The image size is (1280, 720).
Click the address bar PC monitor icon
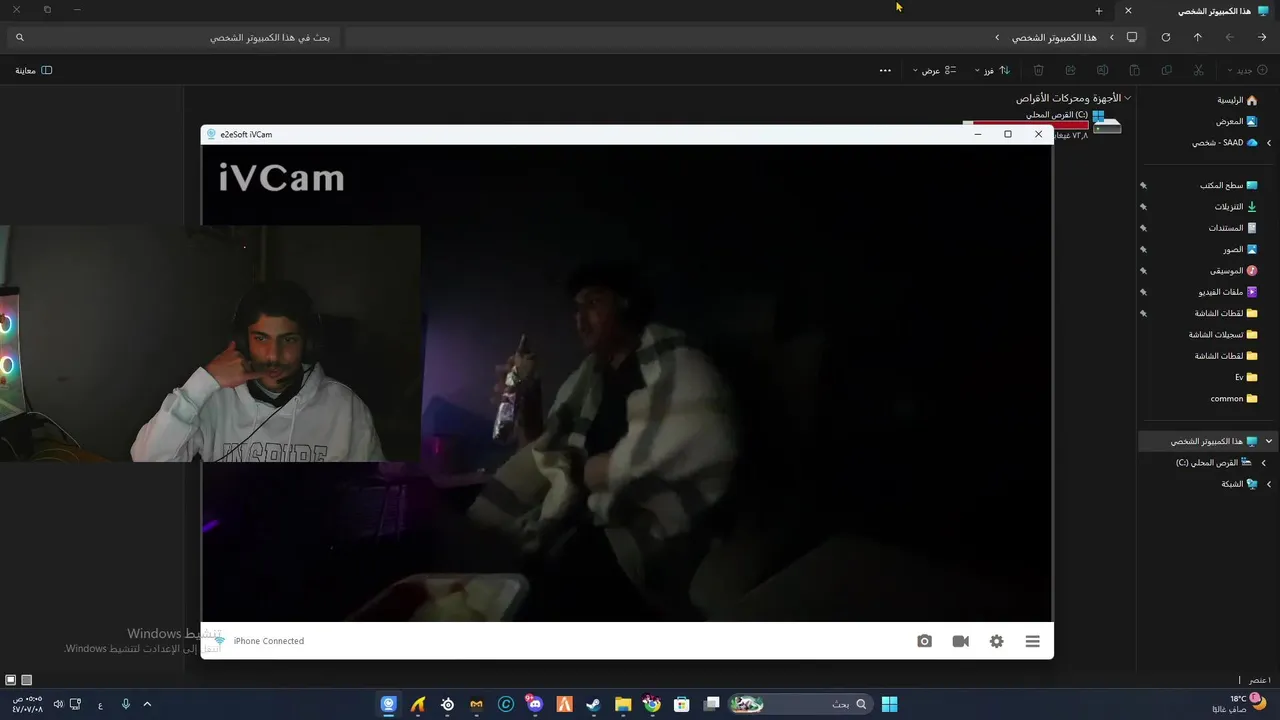pyautogui.click(x=1131, y=37)
